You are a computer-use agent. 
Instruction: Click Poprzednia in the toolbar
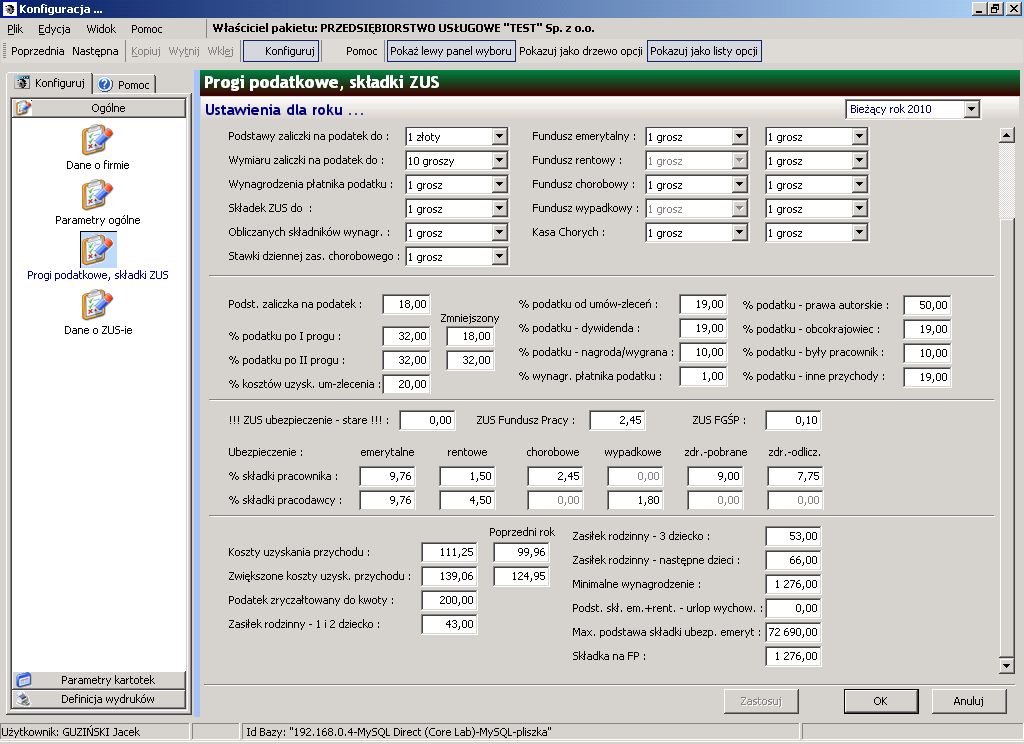pyautogui.click(x=37, y=51)
